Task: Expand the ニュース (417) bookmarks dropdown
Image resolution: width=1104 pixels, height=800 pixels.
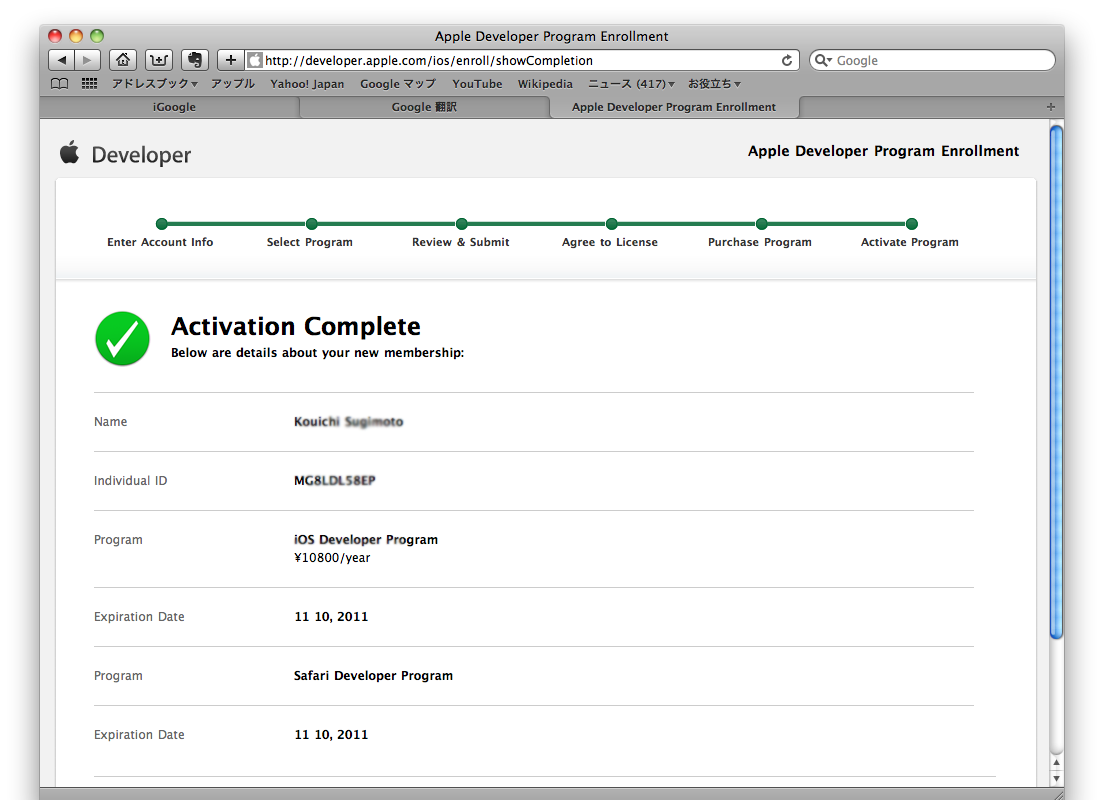Action: (x=631, y=84)
